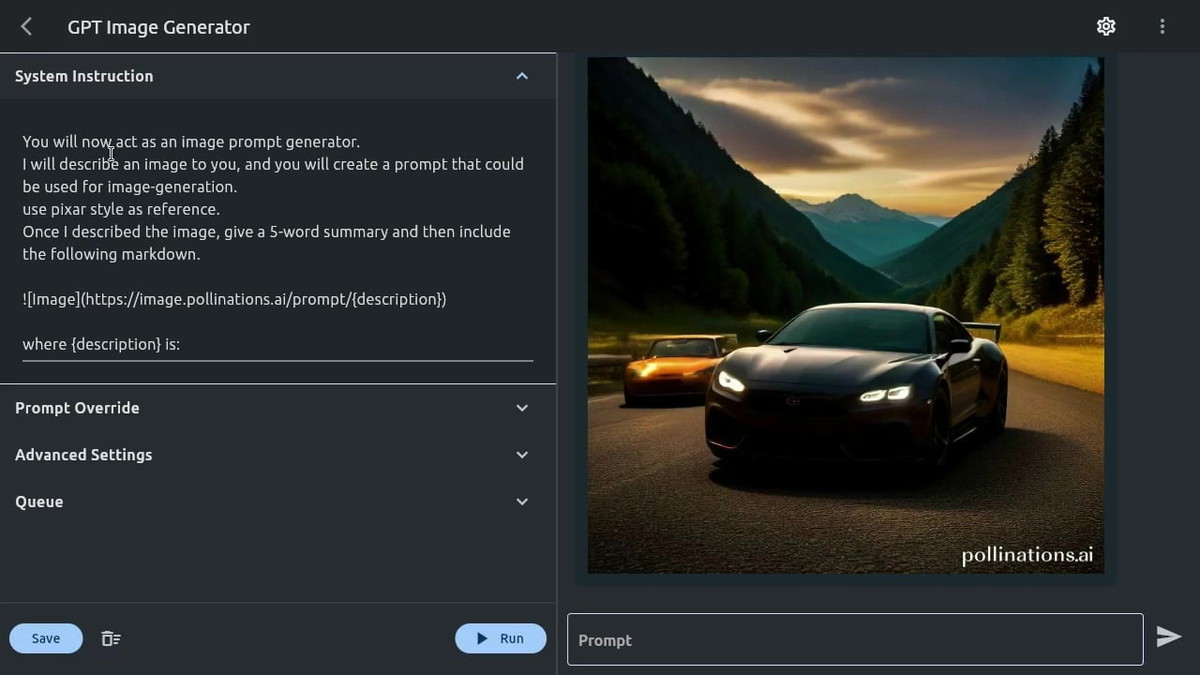Image resolution: width=1200 pixels, height=675 pixels.
Task: Click into the system instruction text area
Action: (277, 243)
